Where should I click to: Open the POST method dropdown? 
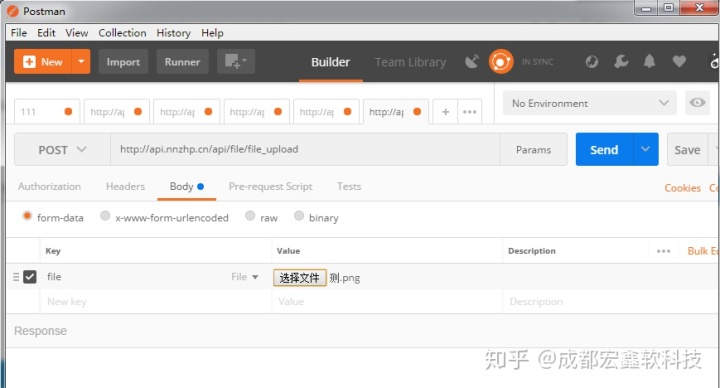62,150
